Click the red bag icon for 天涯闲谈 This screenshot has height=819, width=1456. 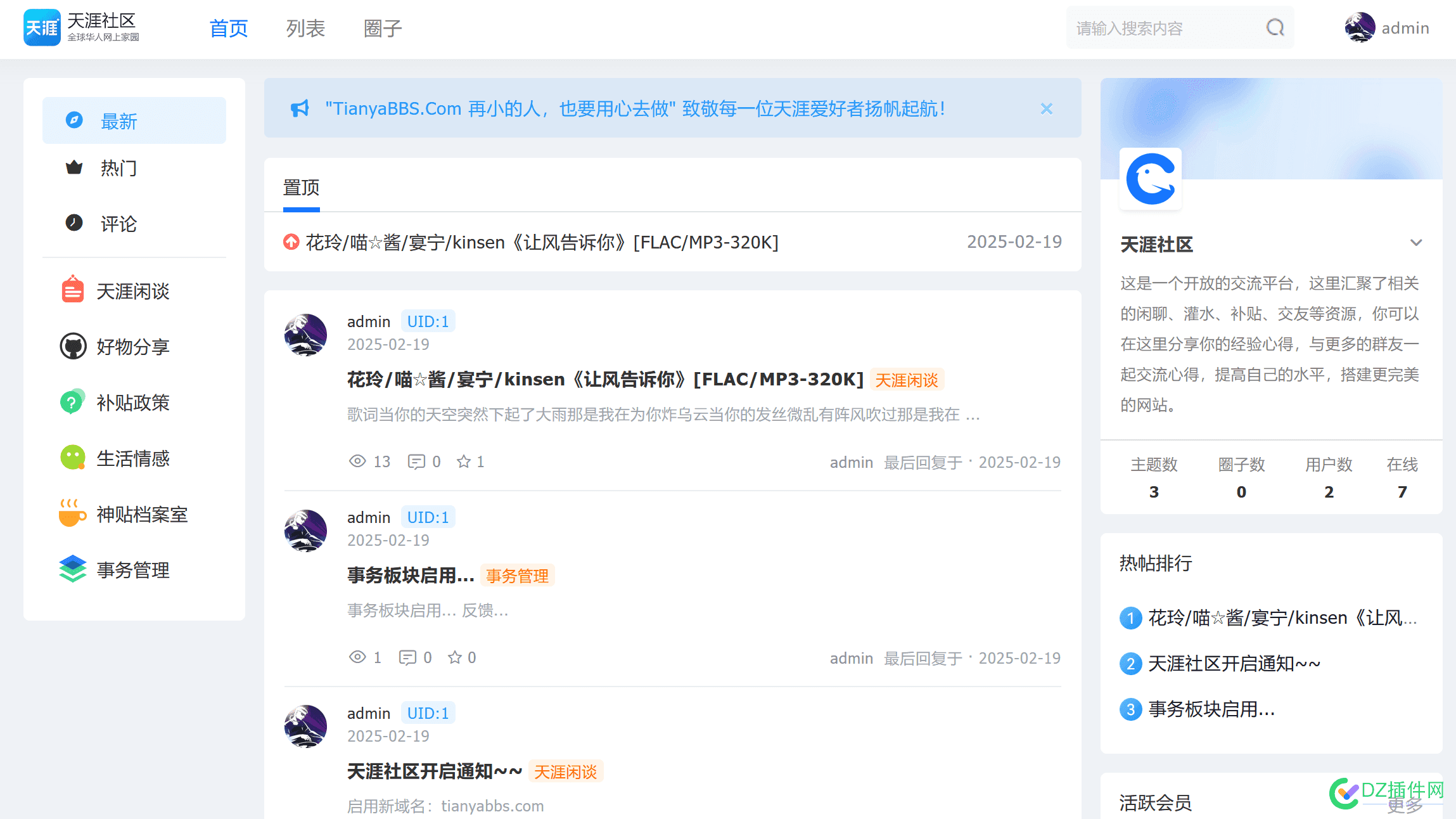coord(73,290)
